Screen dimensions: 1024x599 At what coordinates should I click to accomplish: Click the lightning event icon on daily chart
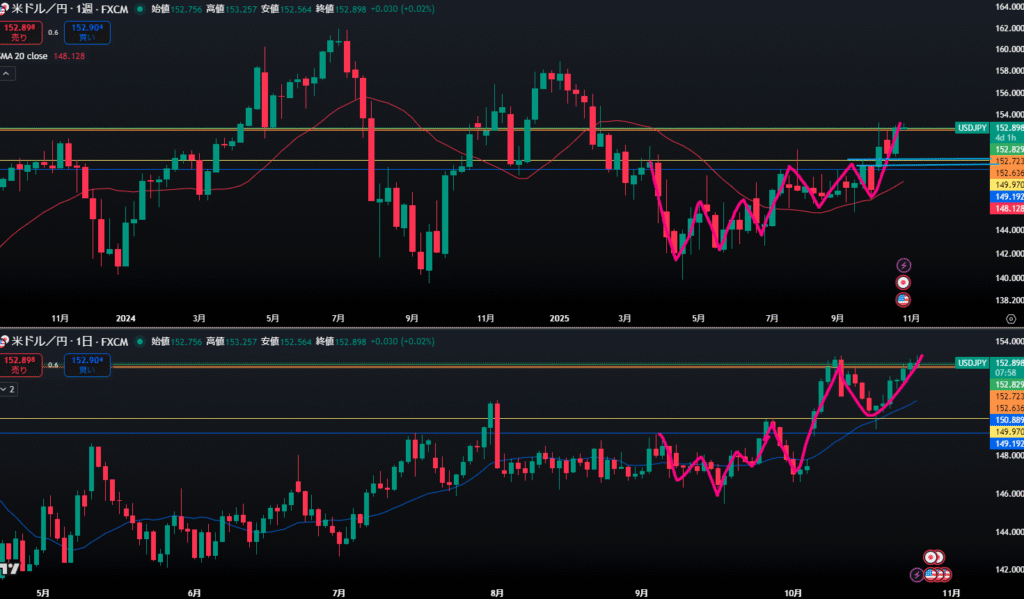click(918, 574)
